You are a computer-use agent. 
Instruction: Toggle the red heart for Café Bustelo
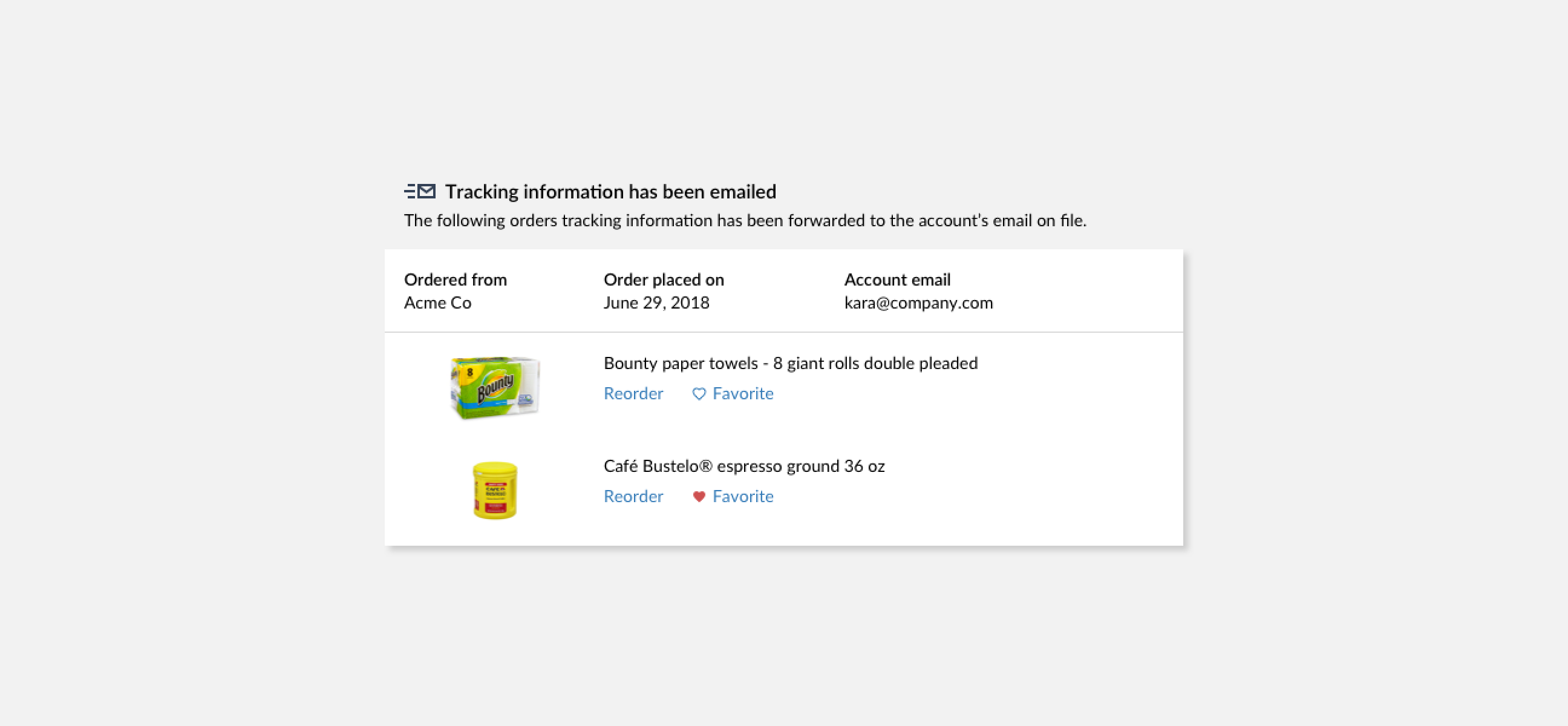tap(699, 497)
